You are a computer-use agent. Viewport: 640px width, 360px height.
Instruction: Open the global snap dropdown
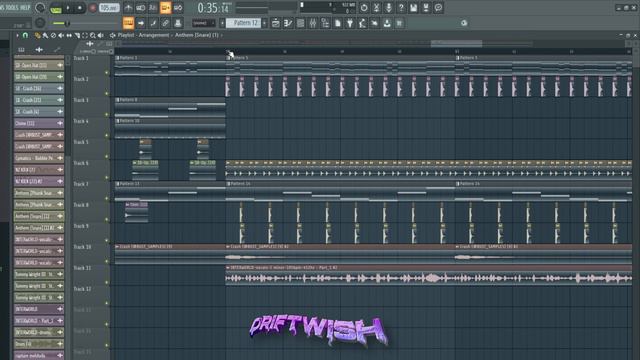[203, 23]
